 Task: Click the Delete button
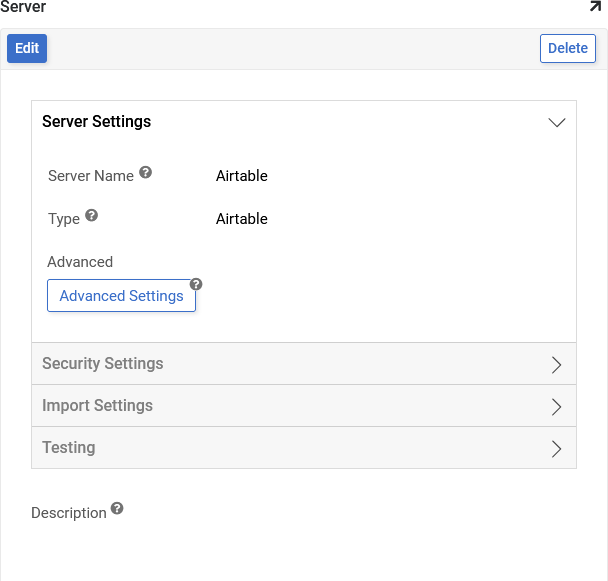567,48
